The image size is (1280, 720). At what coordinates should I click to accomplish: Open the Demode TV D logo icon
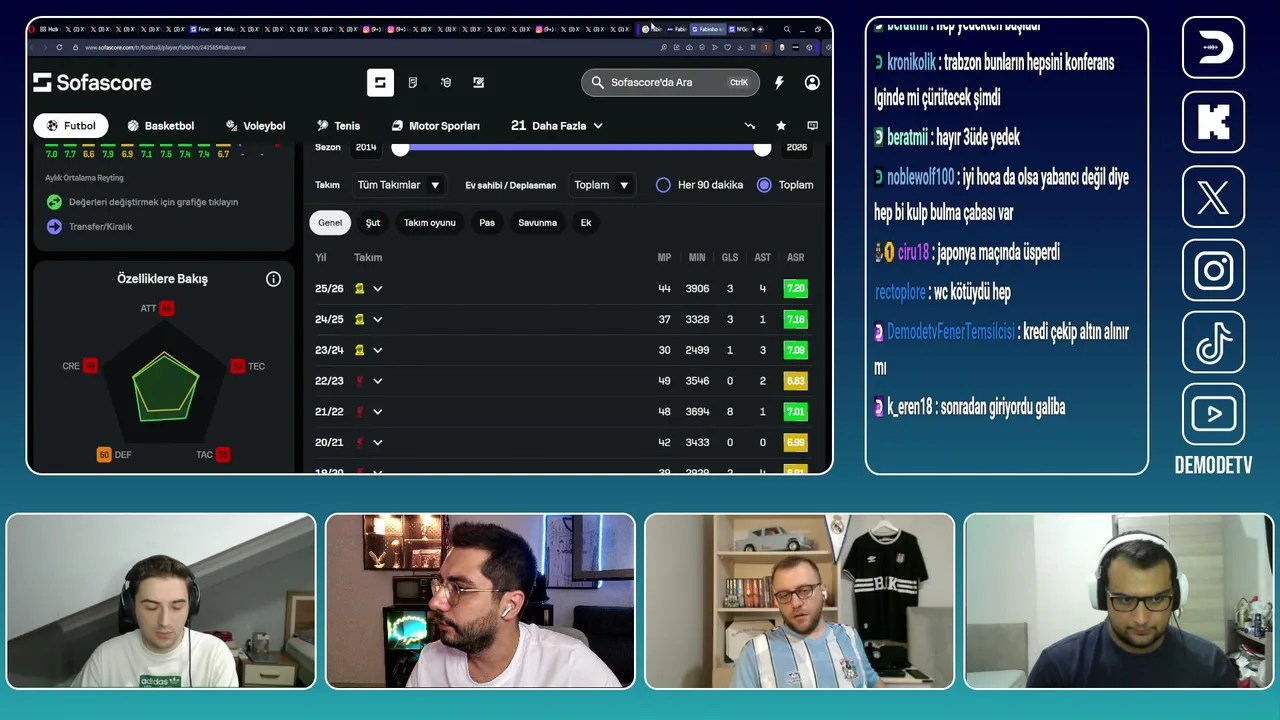[x=1213, y=47]
